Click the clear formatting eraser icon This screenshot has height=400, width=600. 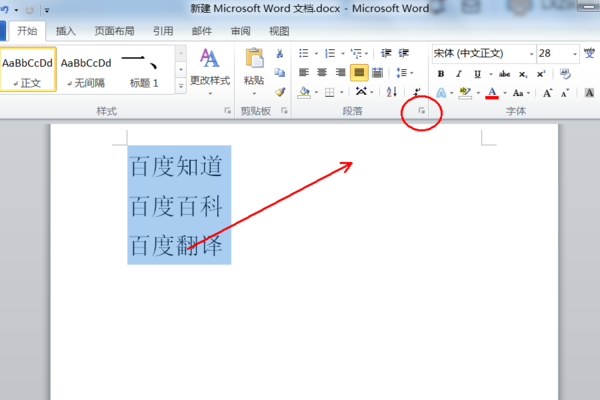point(565,73)
